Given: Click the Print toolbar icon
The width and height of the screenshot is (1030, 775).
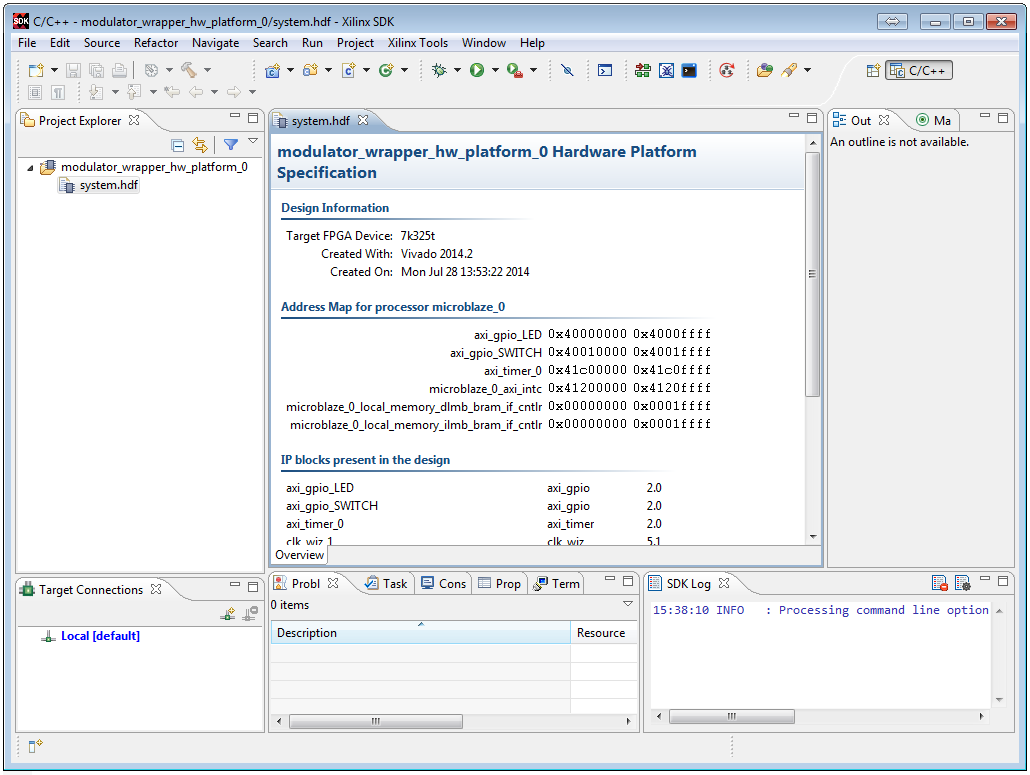Looking at the screenshot, I should coord(119,70).
